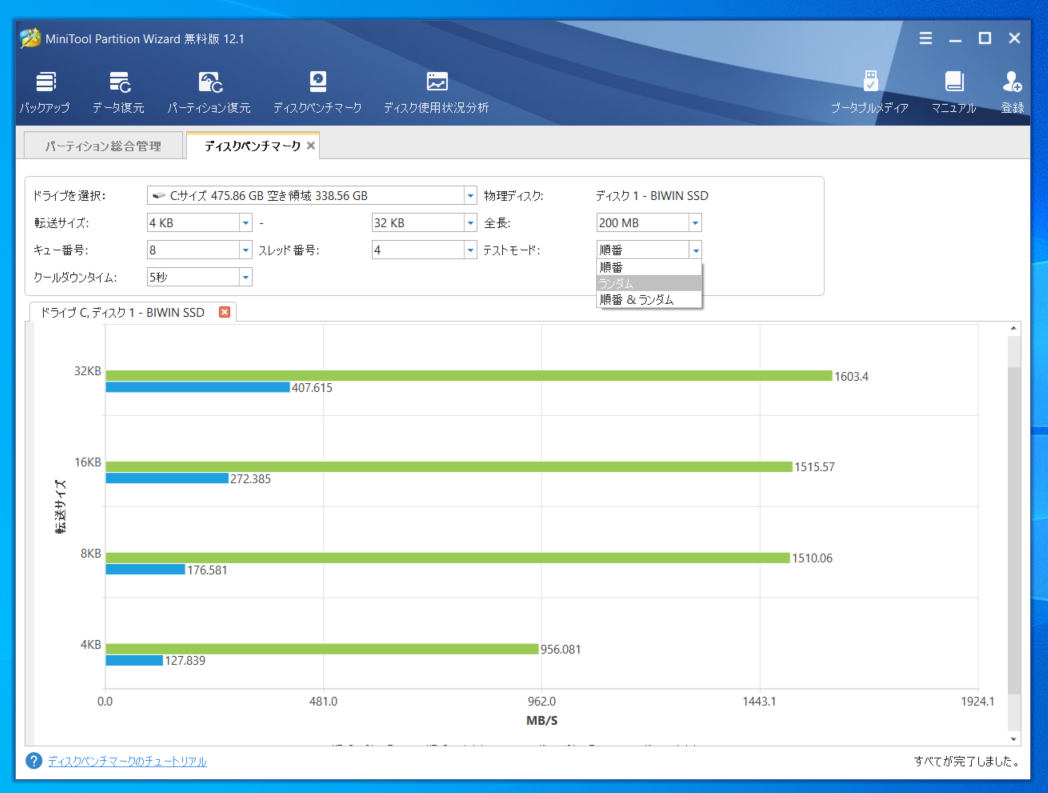
Task: Open the マニュアル manual icon
Action: pos(952,90)
